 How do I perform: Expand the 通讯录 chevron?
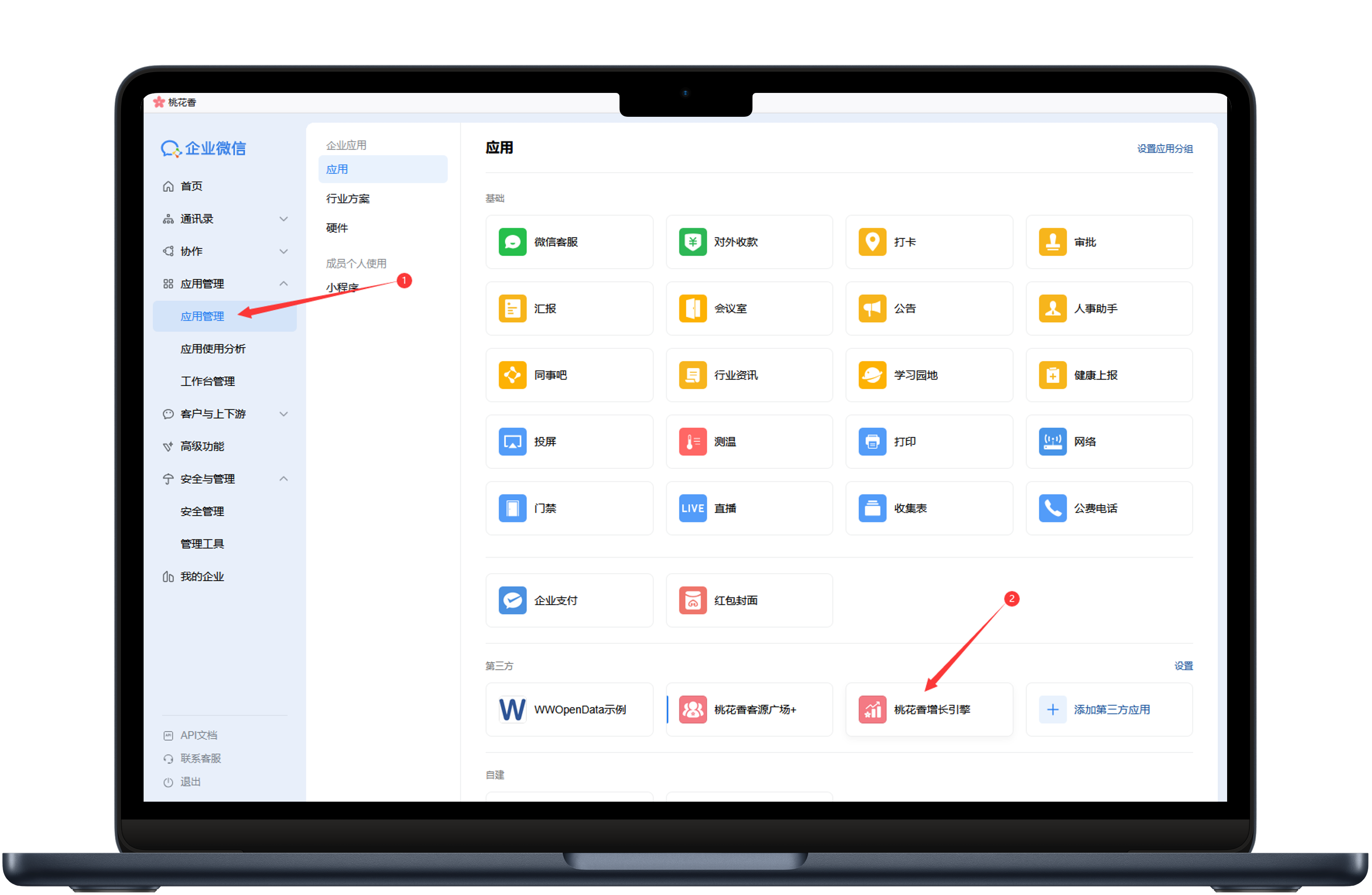click(x=283, y=219)
